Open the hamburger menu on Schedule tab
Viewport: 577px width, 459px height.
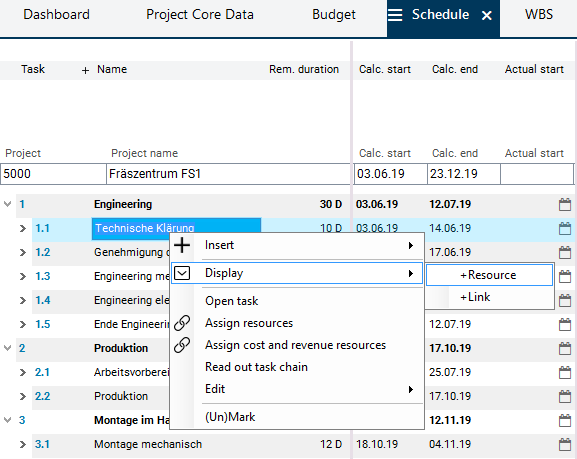tap(395, 15)
